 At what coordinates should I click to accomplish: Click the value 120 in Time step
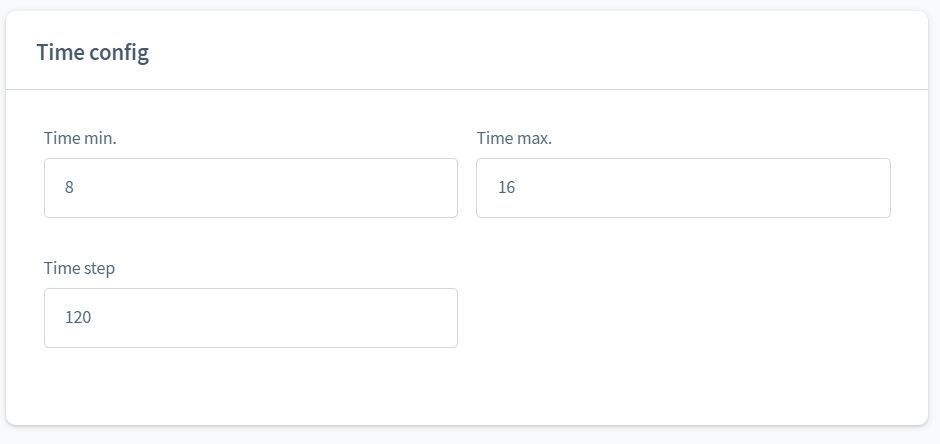click(78, 318)
